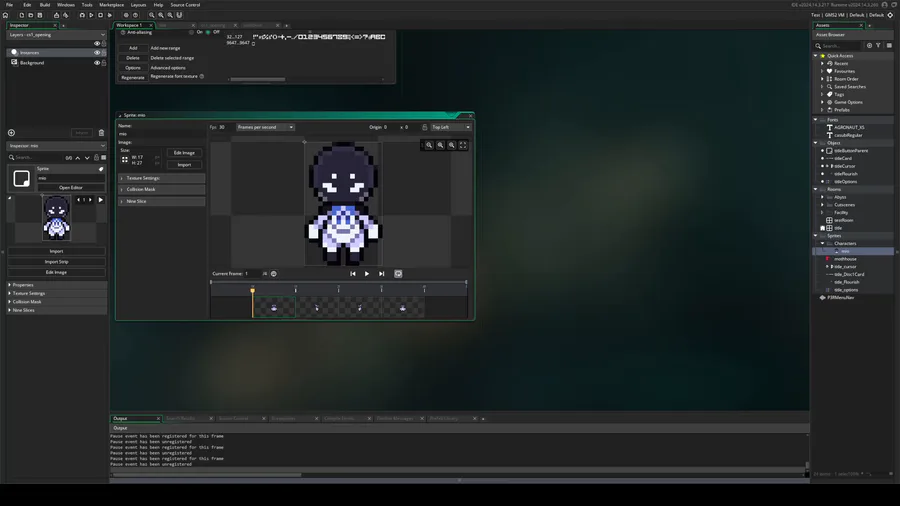Open project using toolbar folder icon
This screenshot has width=900, height=506.
click(x=31, y=15)
